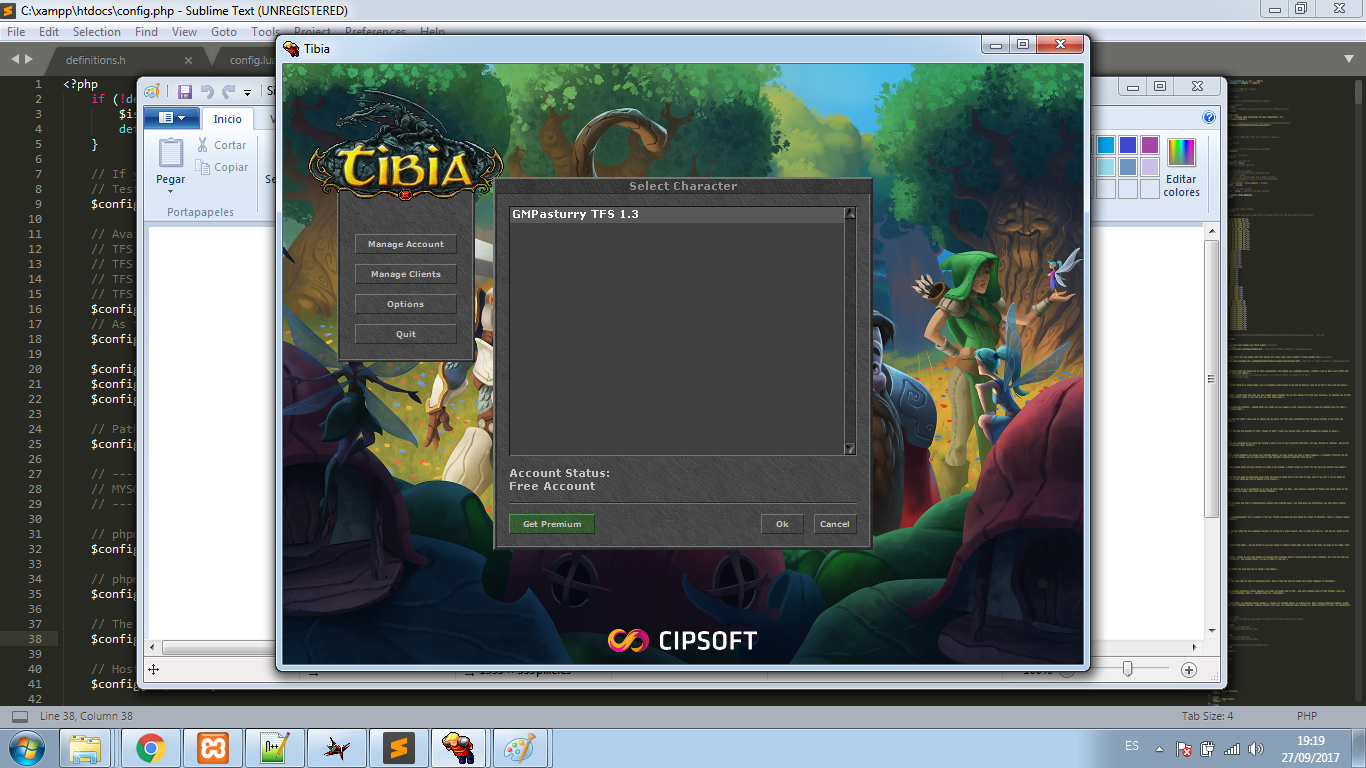
Task: Open Find menu in Sublime Text
Action: (x=146, y=32)
